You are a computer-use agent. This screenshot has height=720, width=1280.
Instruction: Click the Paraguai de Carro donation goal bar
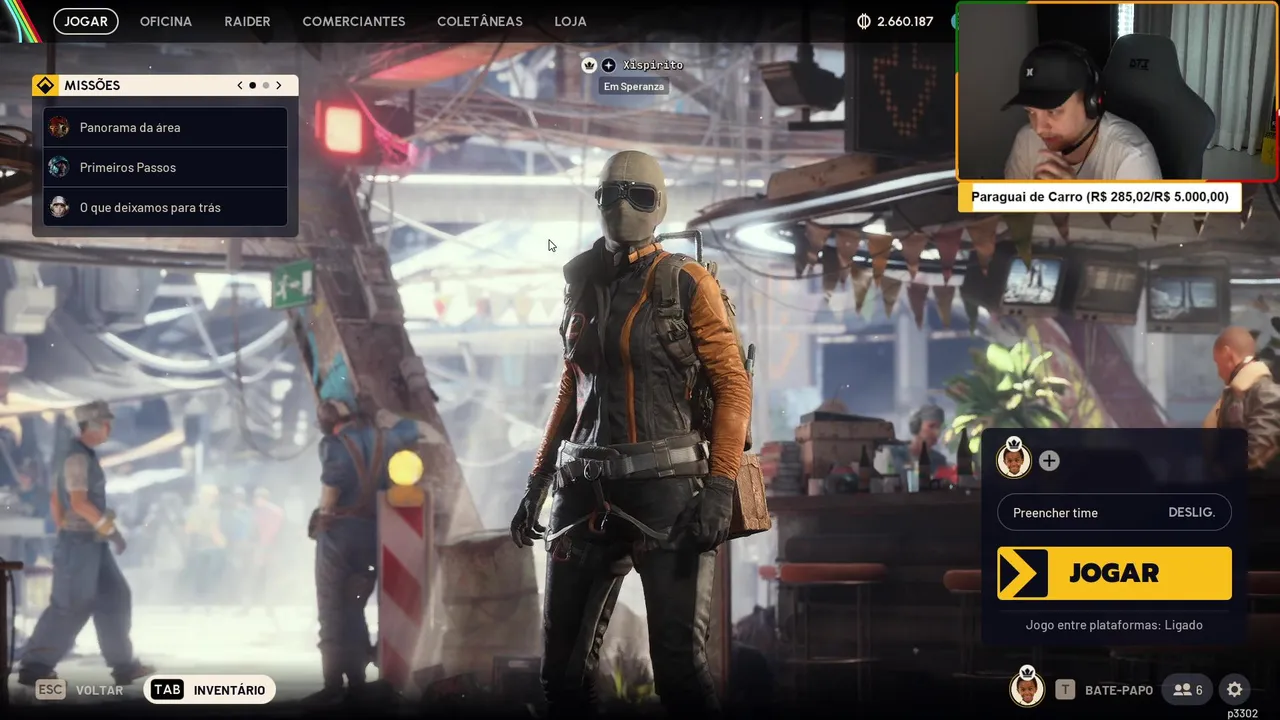coord(1100,197)
